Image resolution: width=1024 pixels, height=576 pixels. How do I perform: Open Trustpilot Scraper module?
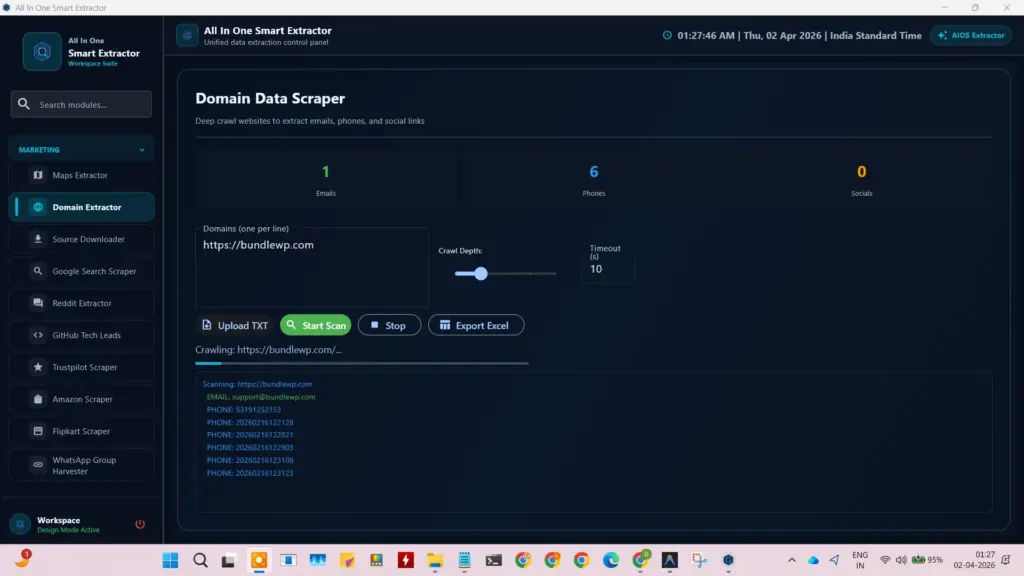[82, 367]
